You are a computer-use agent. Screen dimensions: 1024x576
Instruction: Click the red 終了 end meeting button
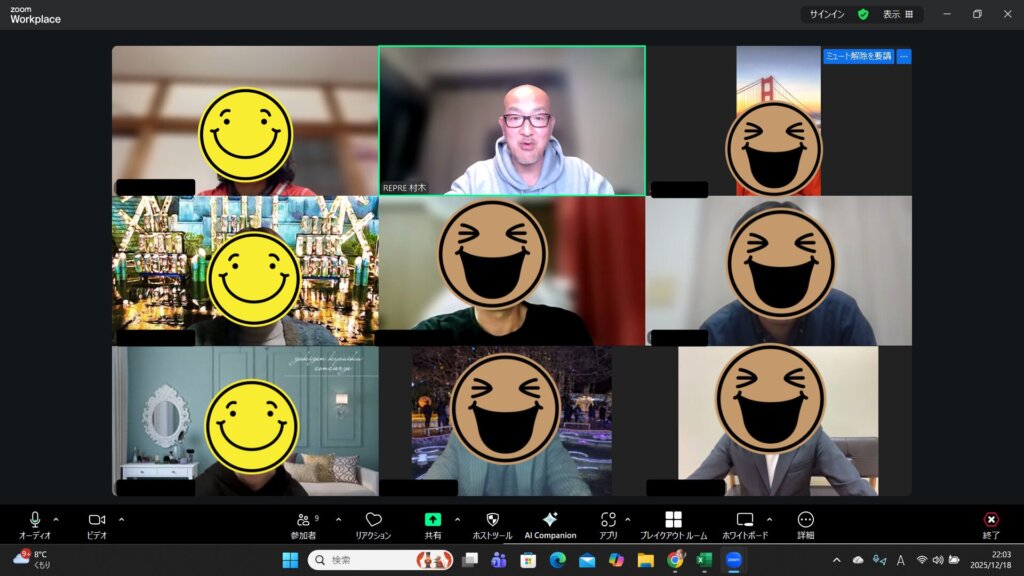click(x=991, y=520)
